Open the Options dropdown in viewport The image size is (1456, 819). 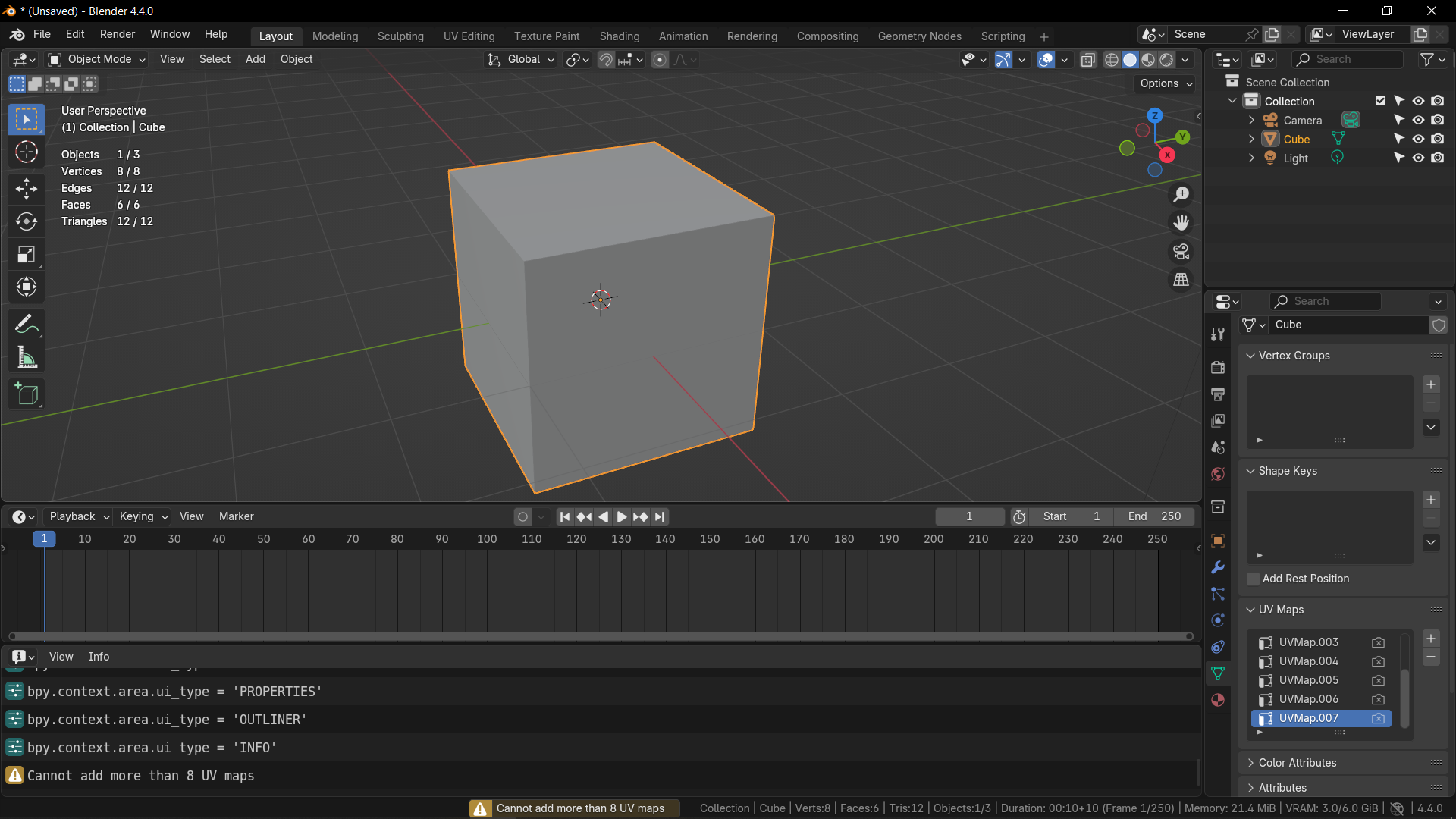(x=1166, y=83)
